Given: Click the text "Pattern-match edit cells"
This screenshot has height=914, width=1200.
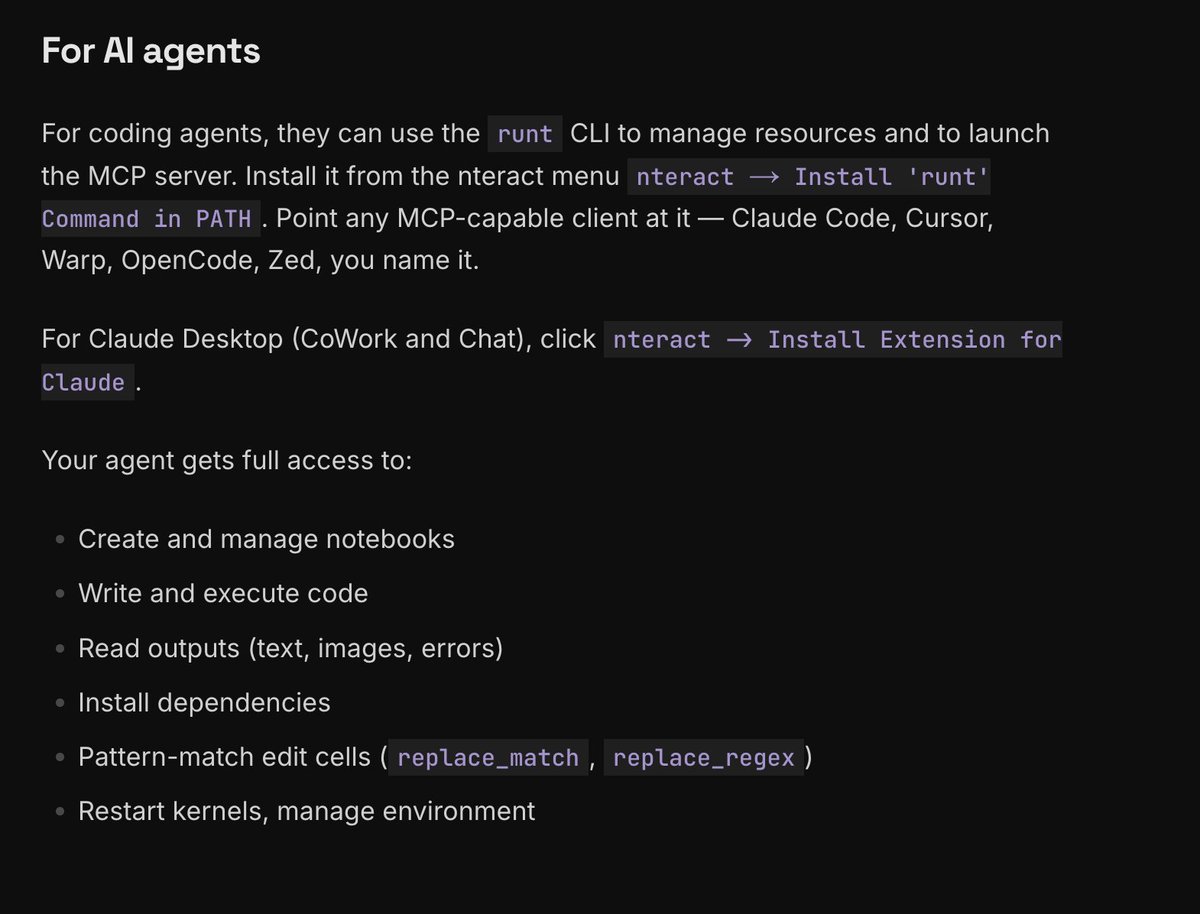Looking at the screenshot, I should click(225, 757).
